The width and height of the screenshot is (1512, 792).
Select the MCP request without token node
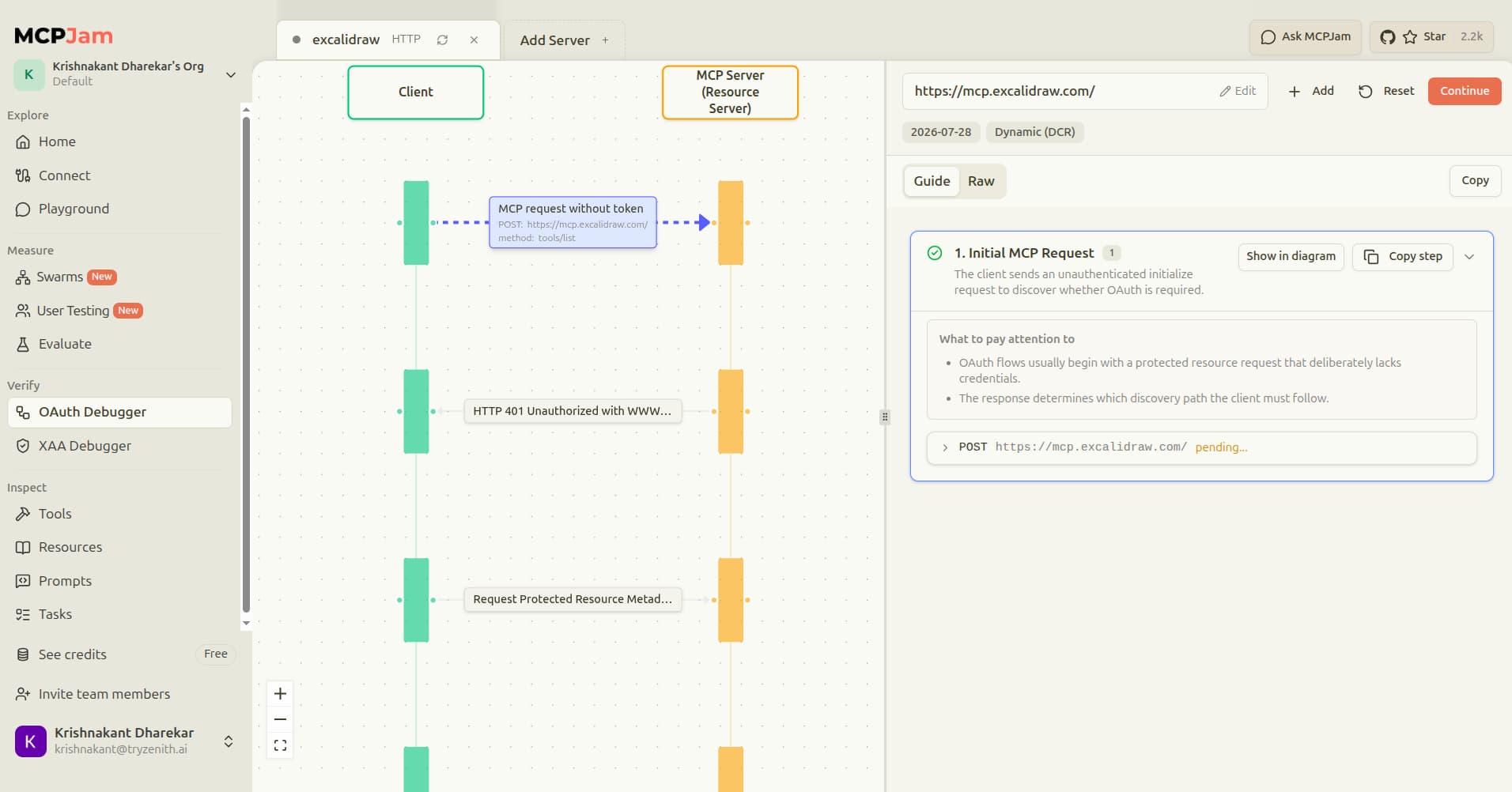(x=573, y=222)
